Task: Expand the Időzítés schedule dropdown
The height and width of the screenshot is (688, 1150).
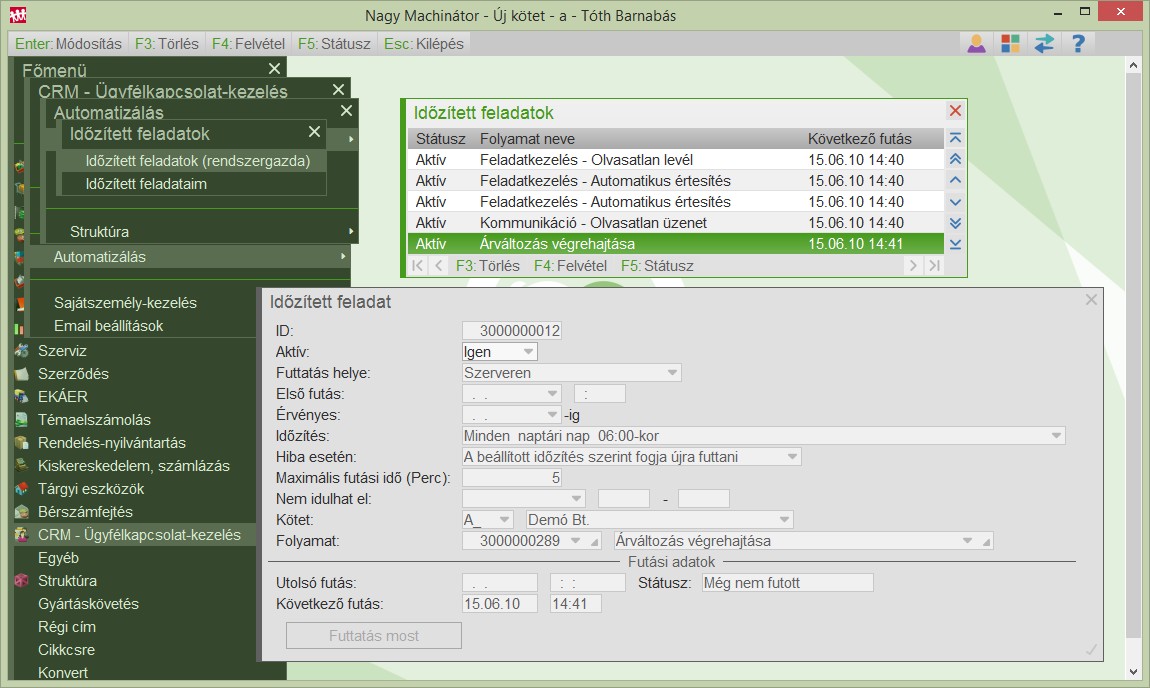Action: (1056, 436)
